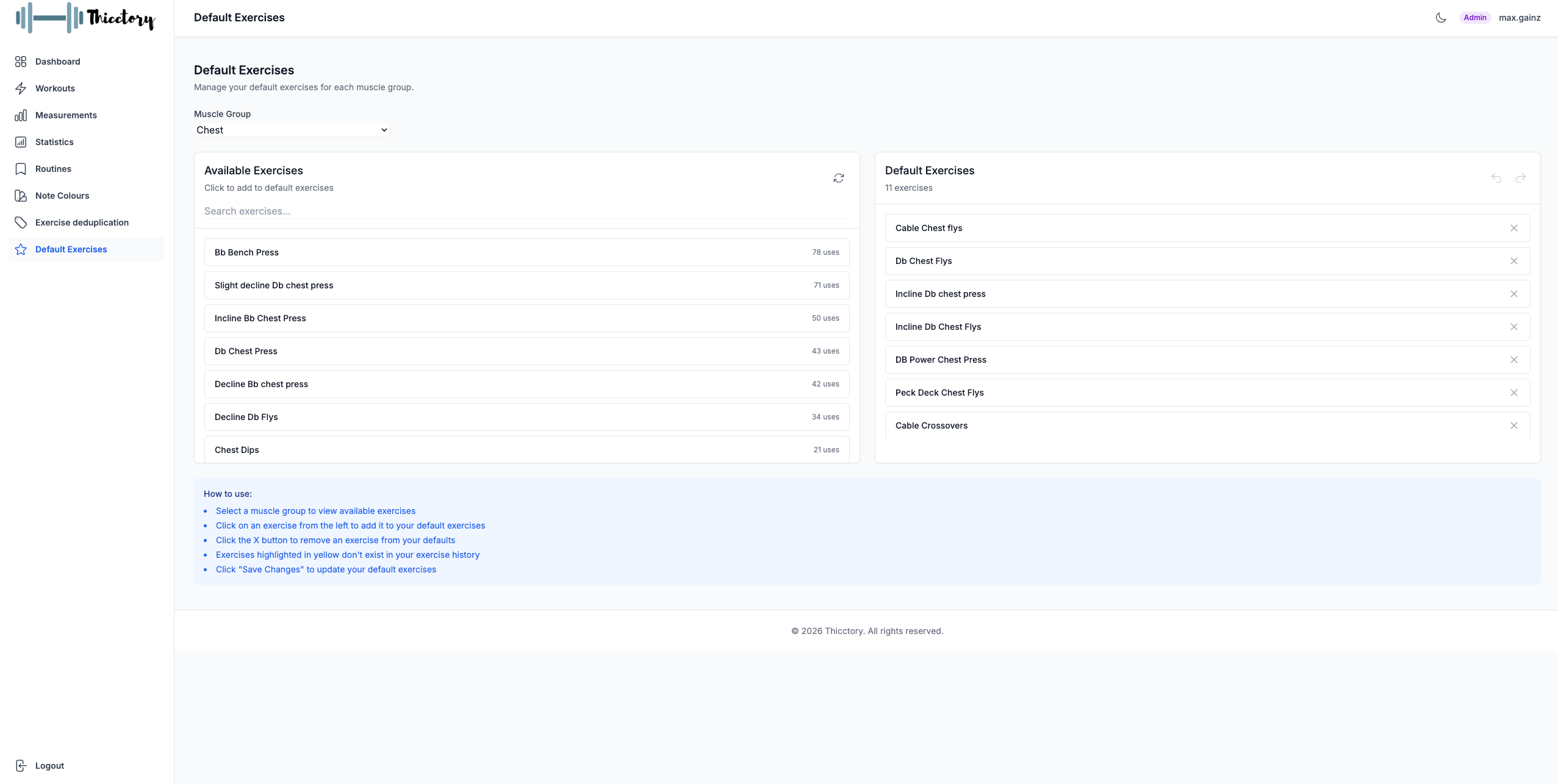Open the max.gainz user menu

[x=1519, y=18]
